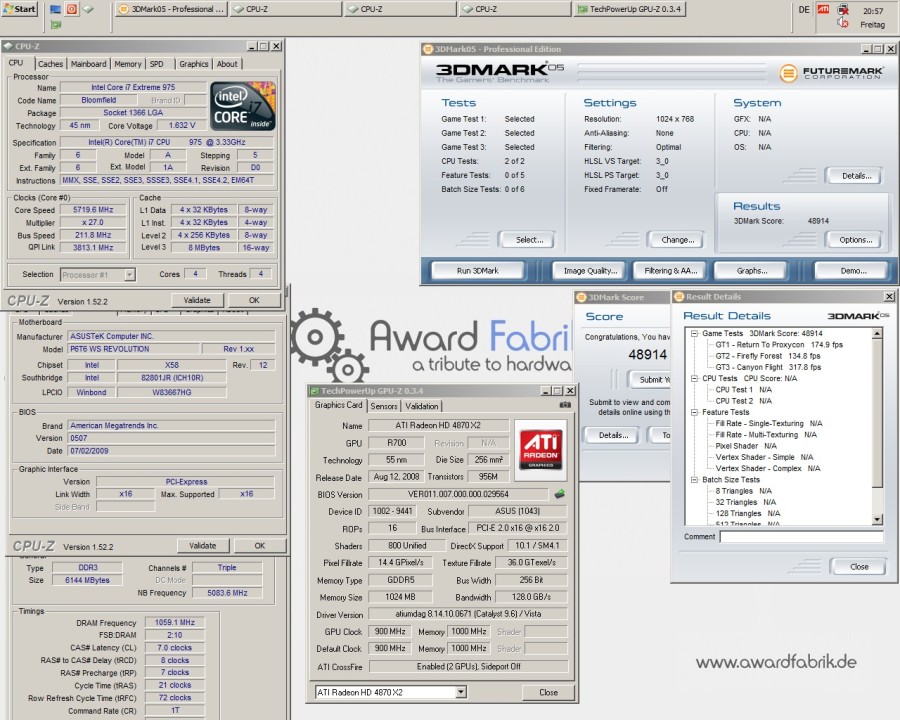Open Image Quality settings in 3DMark05
The image size is (900, 720).
(590, 270)
